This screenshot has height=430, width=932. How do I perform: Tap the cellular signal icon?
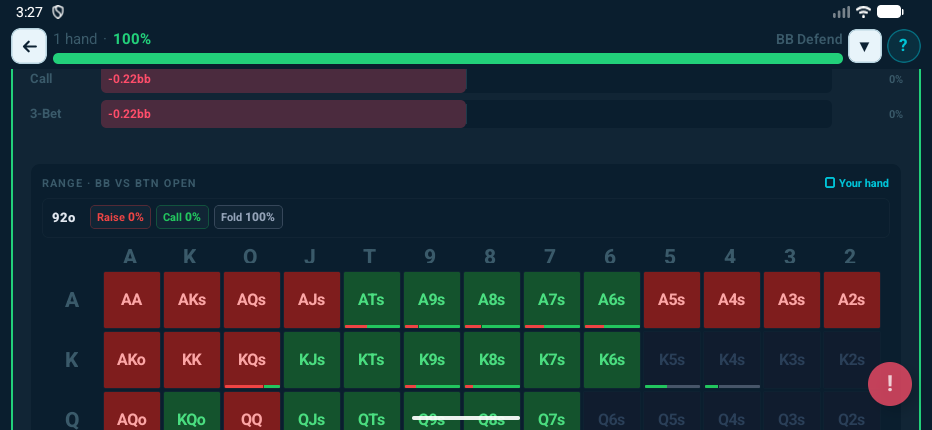point(841,12)
